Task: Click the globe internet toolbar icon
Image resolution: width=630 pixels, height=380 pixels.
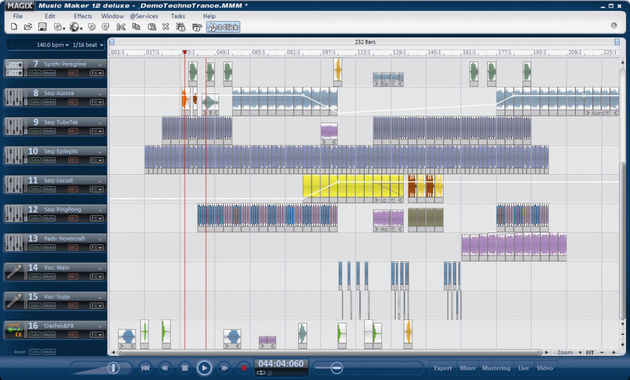Action: coord(74,27)
